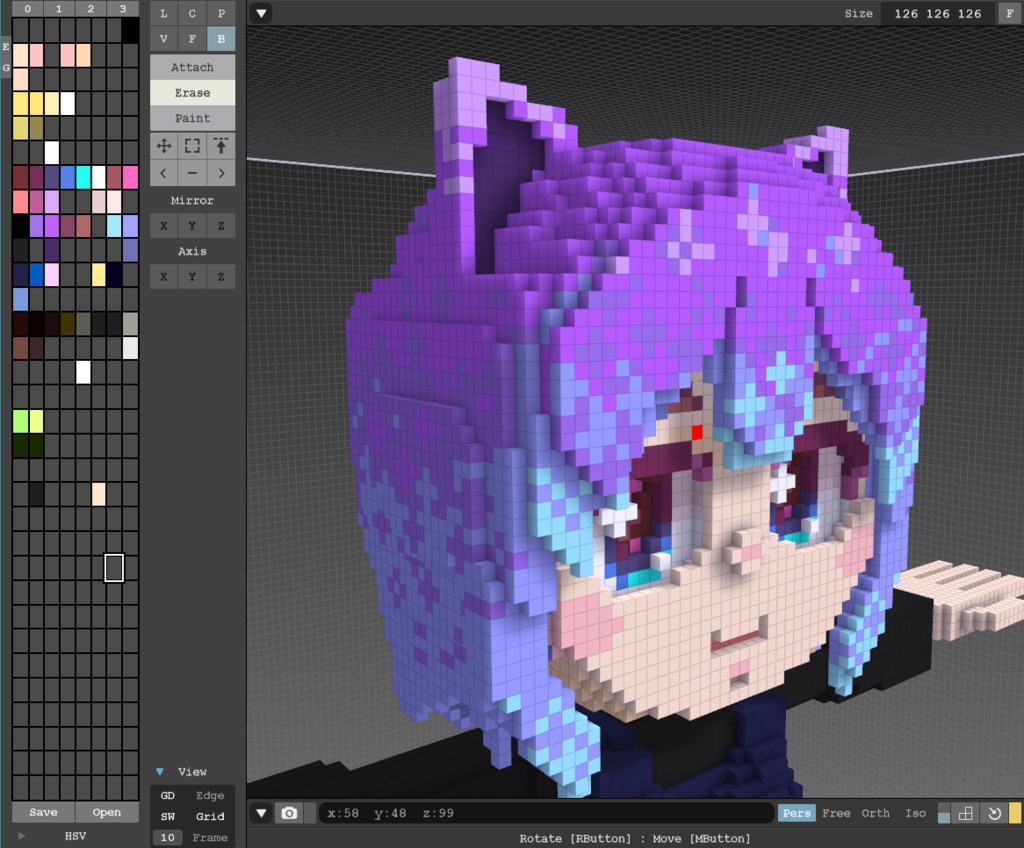The image size is (1024, 848).
Task: Open the viewport dropdown at top left
Action: (262, 13)
